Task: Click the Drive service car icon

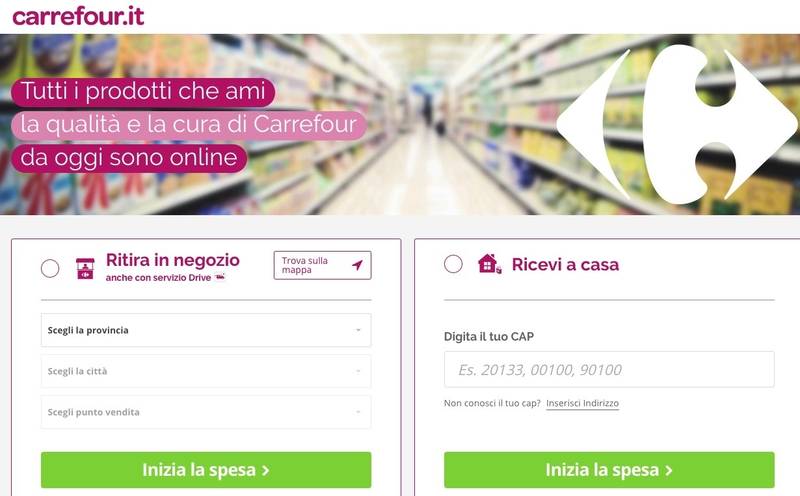Action: (x=220, y=277)
